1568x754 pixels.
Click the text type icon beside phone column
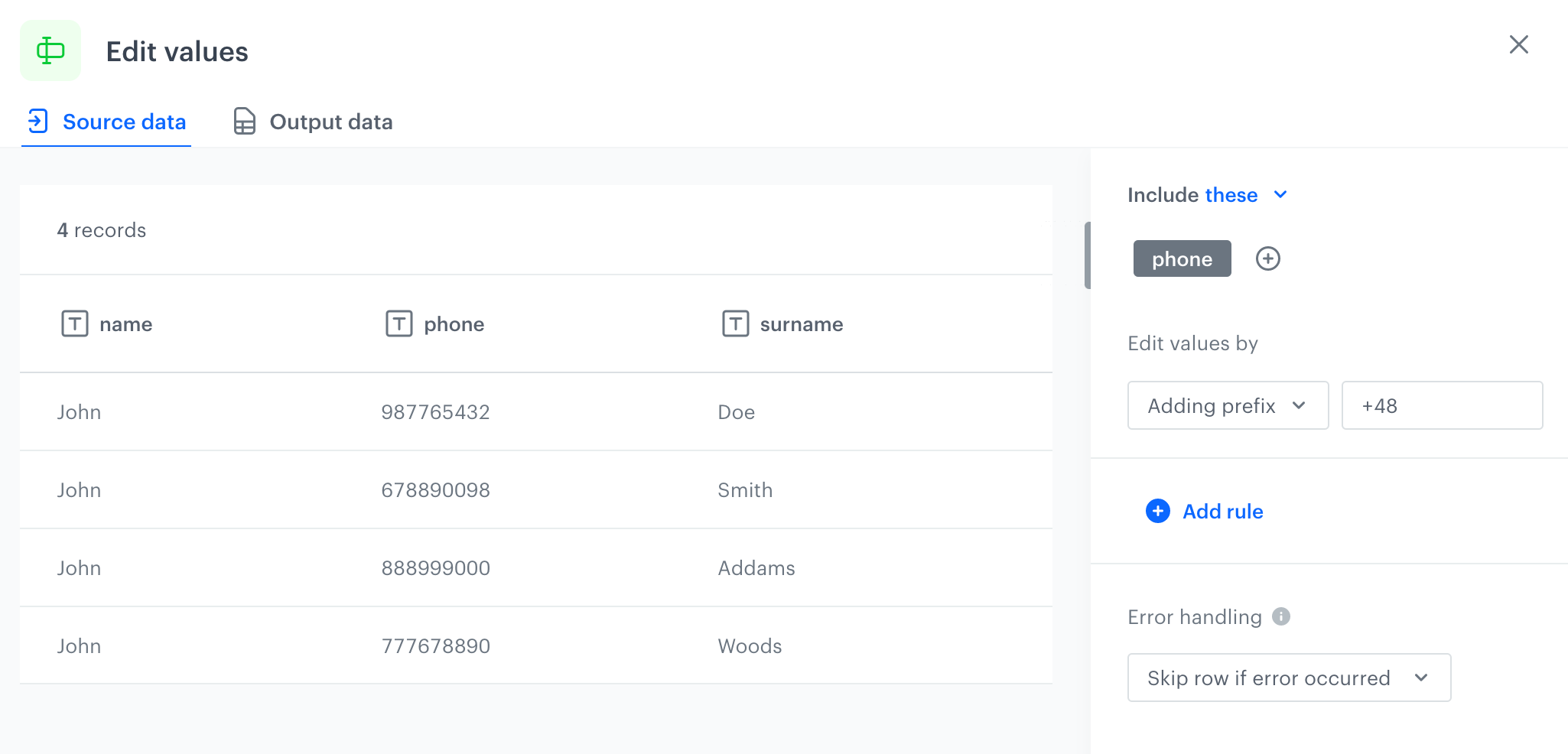pyautogui.click(x=399, y=324)
